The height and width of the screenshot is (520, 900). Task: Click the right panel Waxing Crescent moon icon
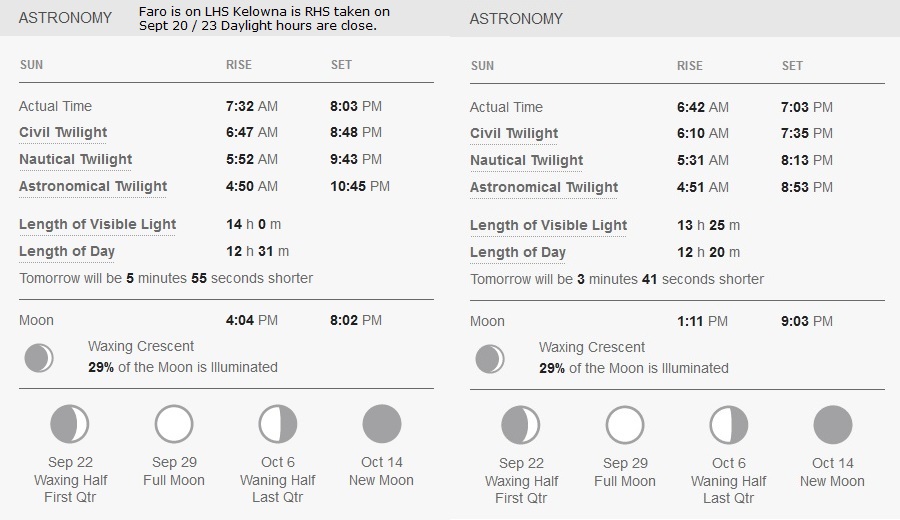(490, 359)
